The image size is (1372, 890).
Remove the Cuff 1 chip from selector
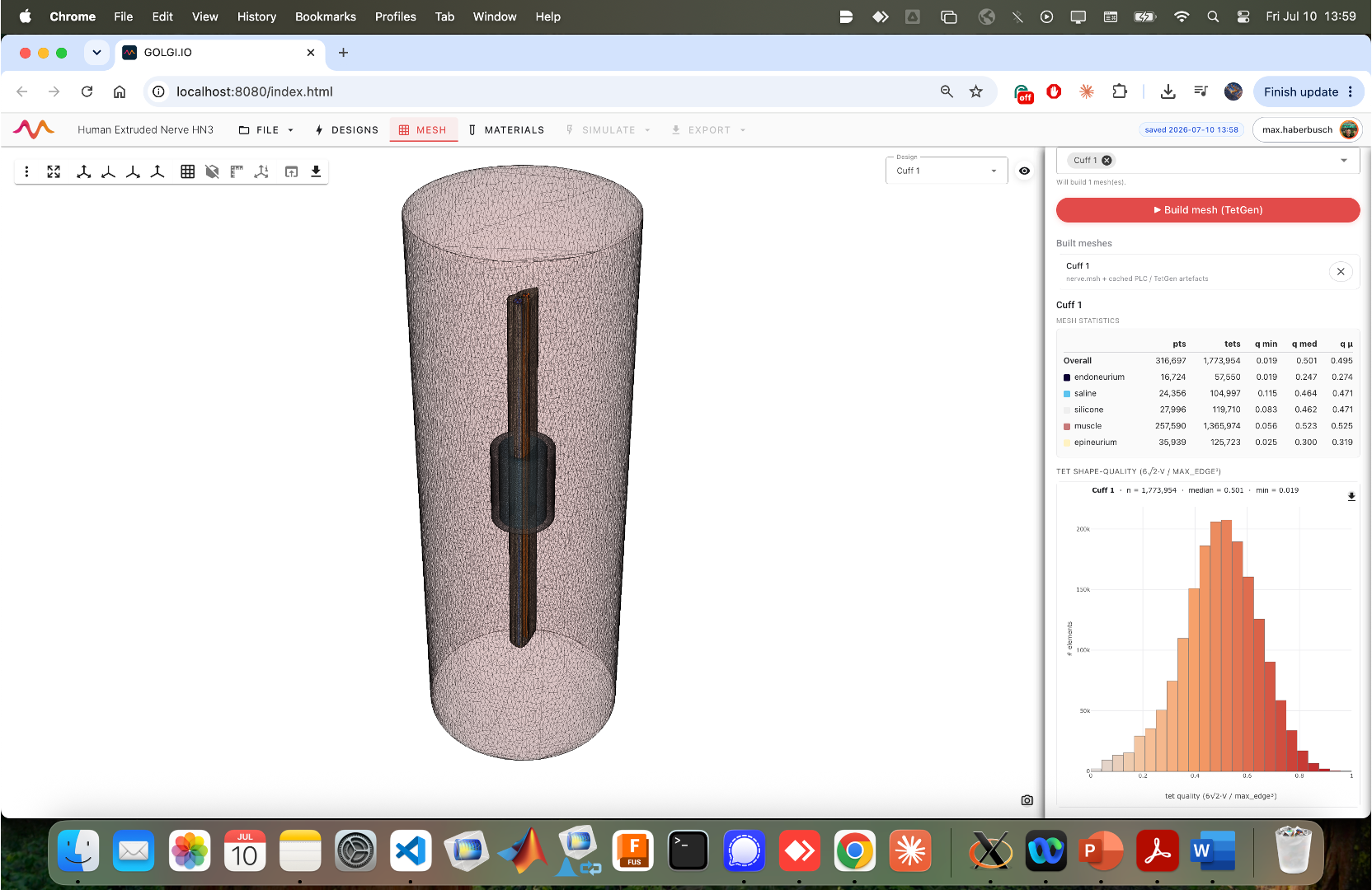[x=1107, y=161]
